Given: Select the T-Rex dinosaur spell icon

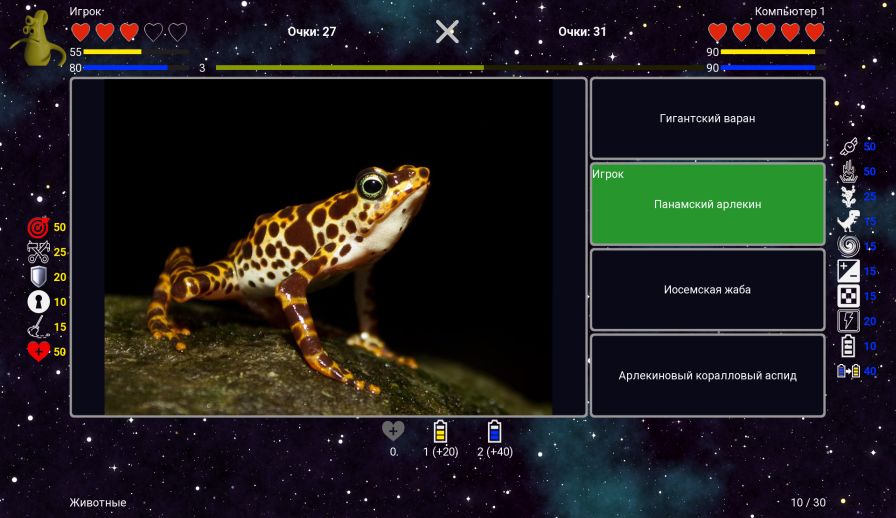Looking at the screenshot, I should coord(848,221).
